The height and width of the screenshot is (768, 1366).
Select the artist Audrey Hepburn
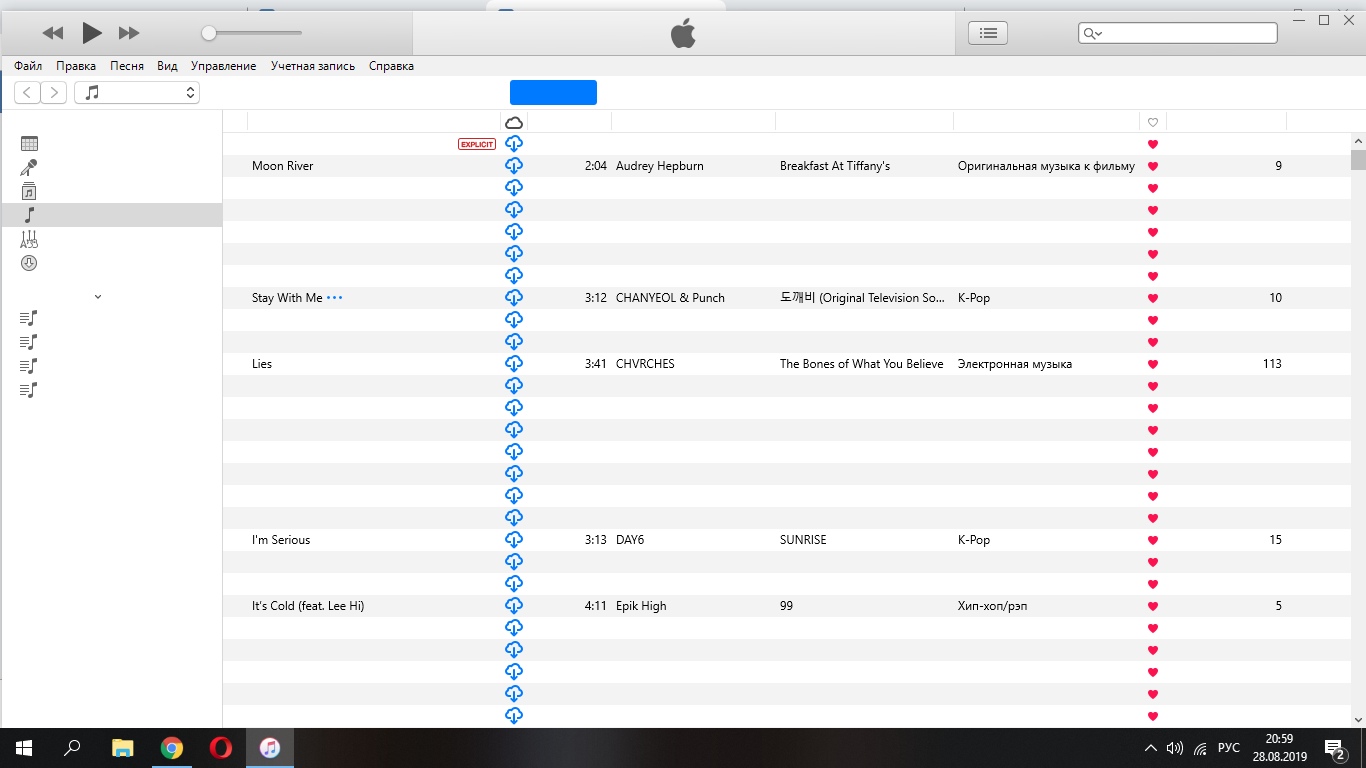660,166
